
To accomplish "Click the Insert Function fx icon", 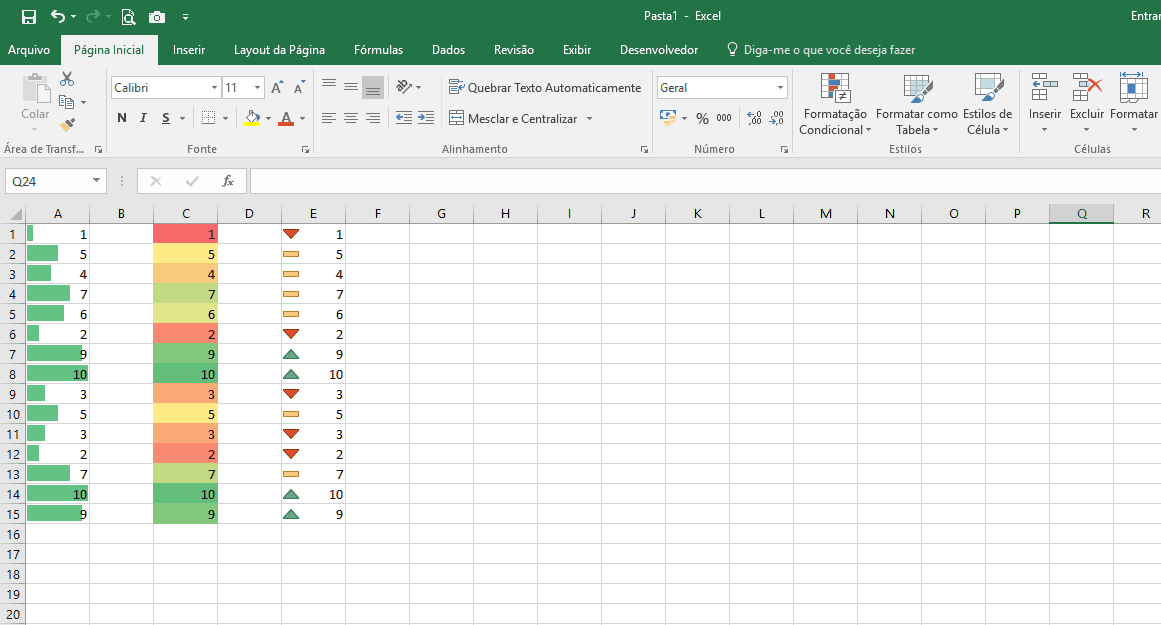I will click(x=228, y=181).
